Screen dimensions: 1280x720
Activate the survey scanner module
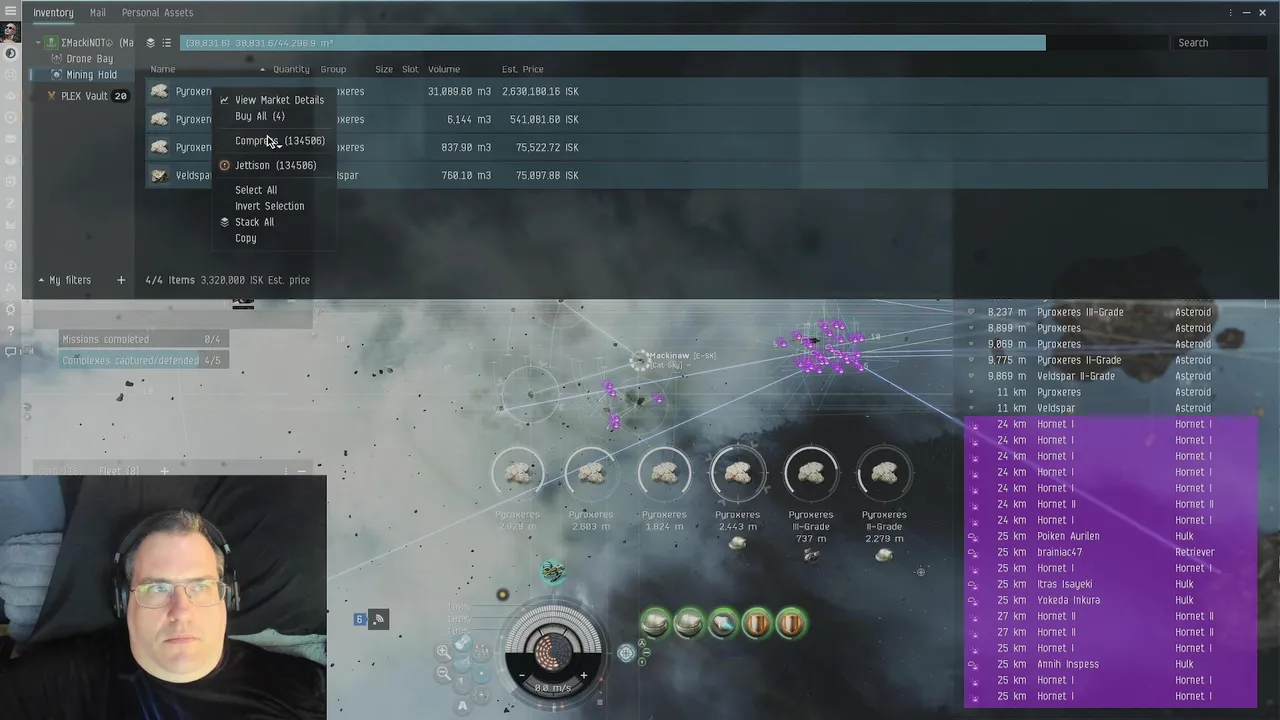tap(723, 624)
